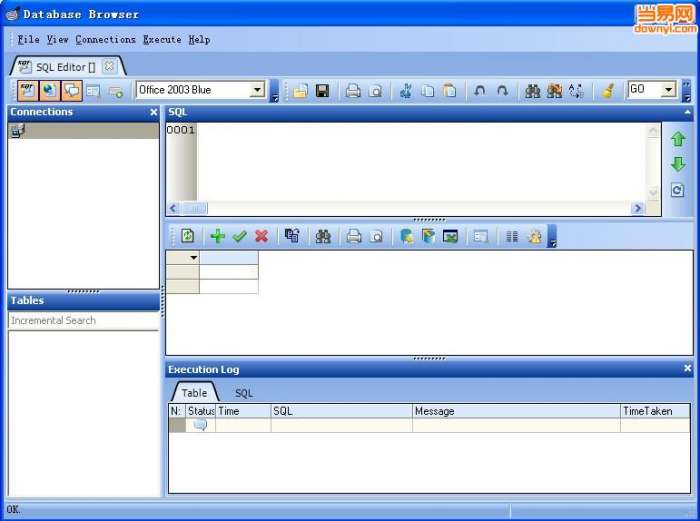Click the green up arrow for previous SQL

click(x=678, y=139)
